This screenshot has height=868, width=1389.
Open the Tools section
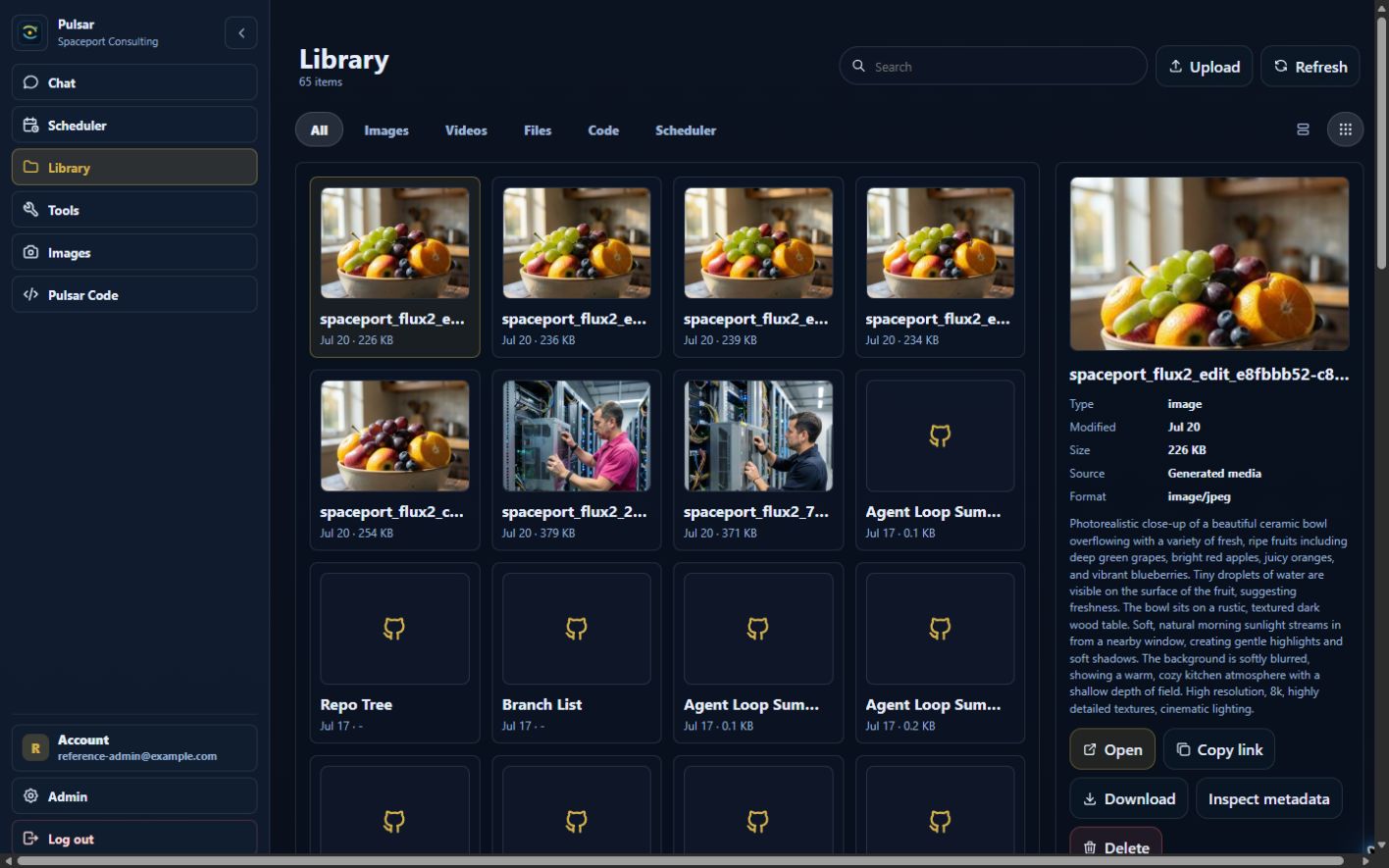pyautogui.click(x=134, y=209)
